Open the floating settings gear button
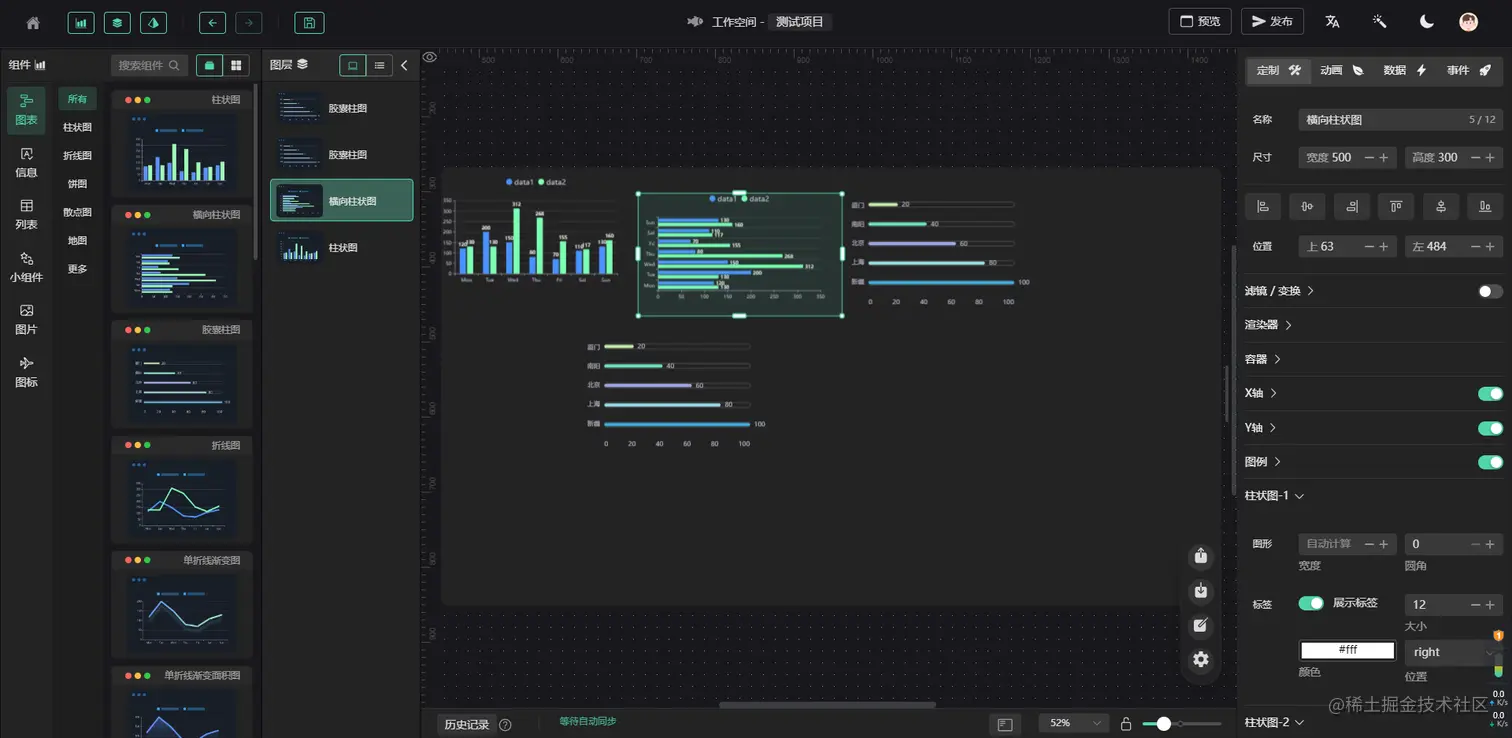1512x738 pixels. click(1201, 659)
